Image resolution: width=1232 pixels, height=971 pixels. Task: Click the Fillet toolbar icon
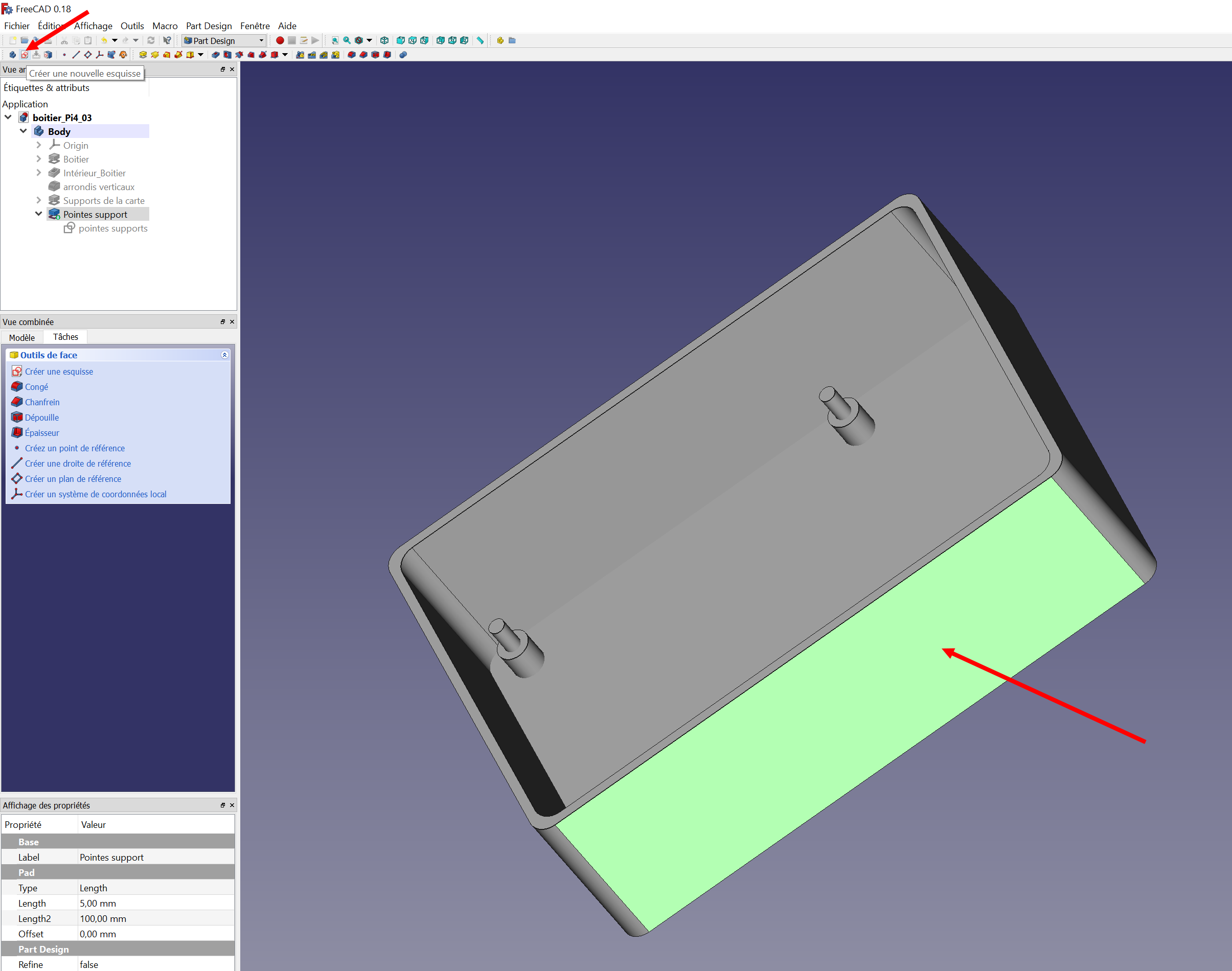[x=351, y=55]
